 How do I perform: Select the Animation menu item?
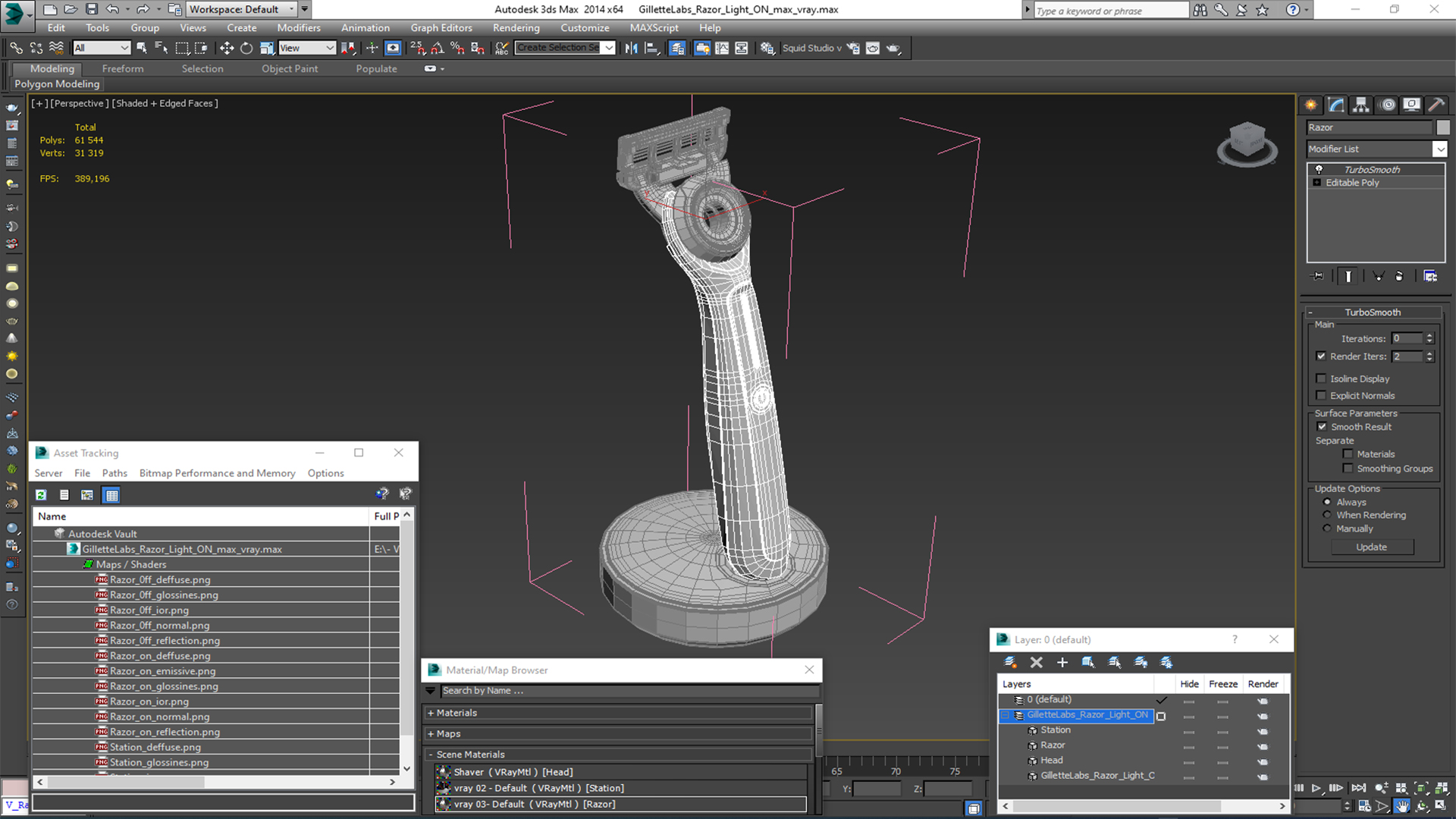click(365, 27)
